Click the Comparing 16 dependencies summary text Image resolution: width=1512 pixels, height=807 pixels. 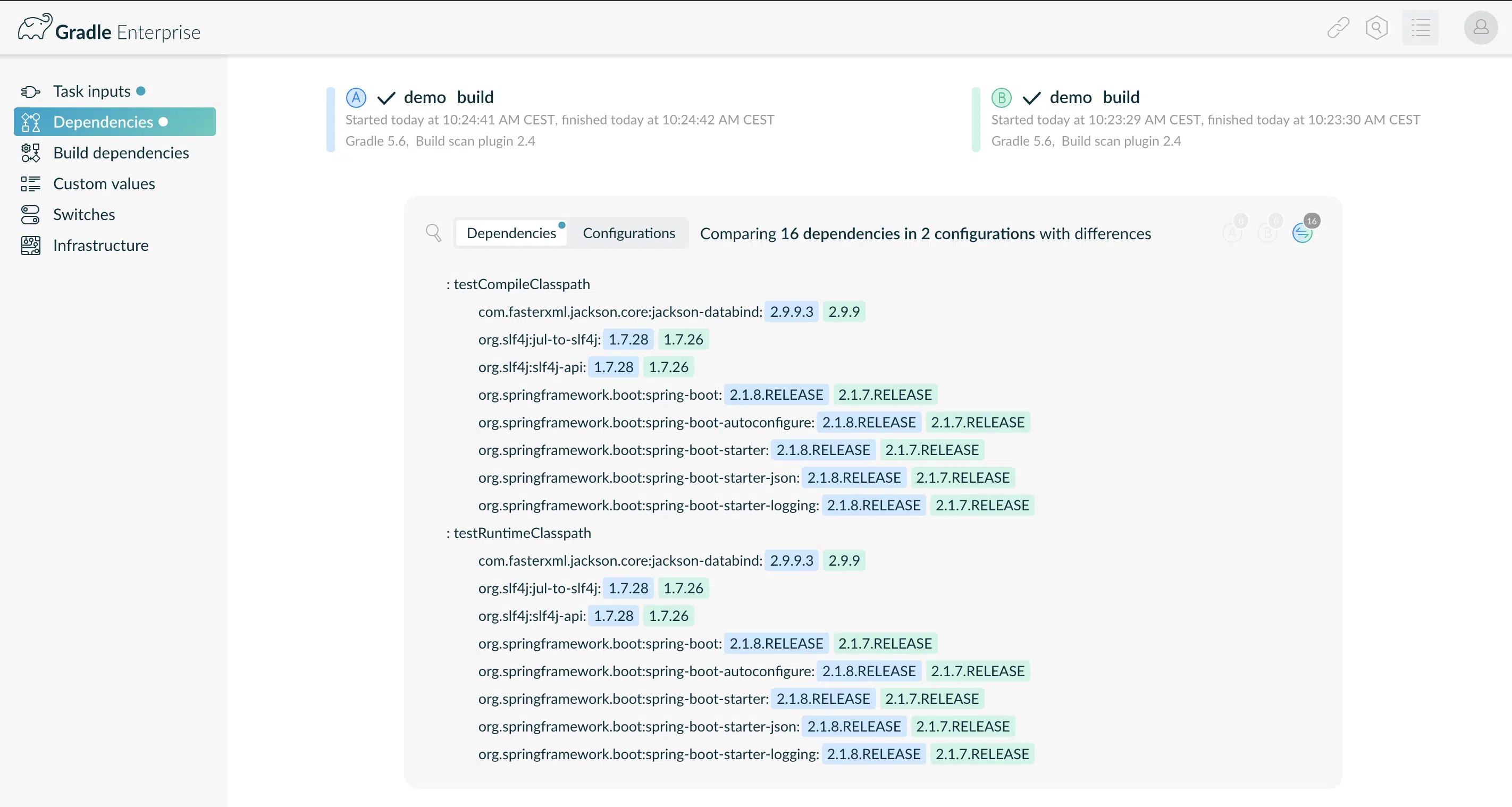[x=926, y=233]
